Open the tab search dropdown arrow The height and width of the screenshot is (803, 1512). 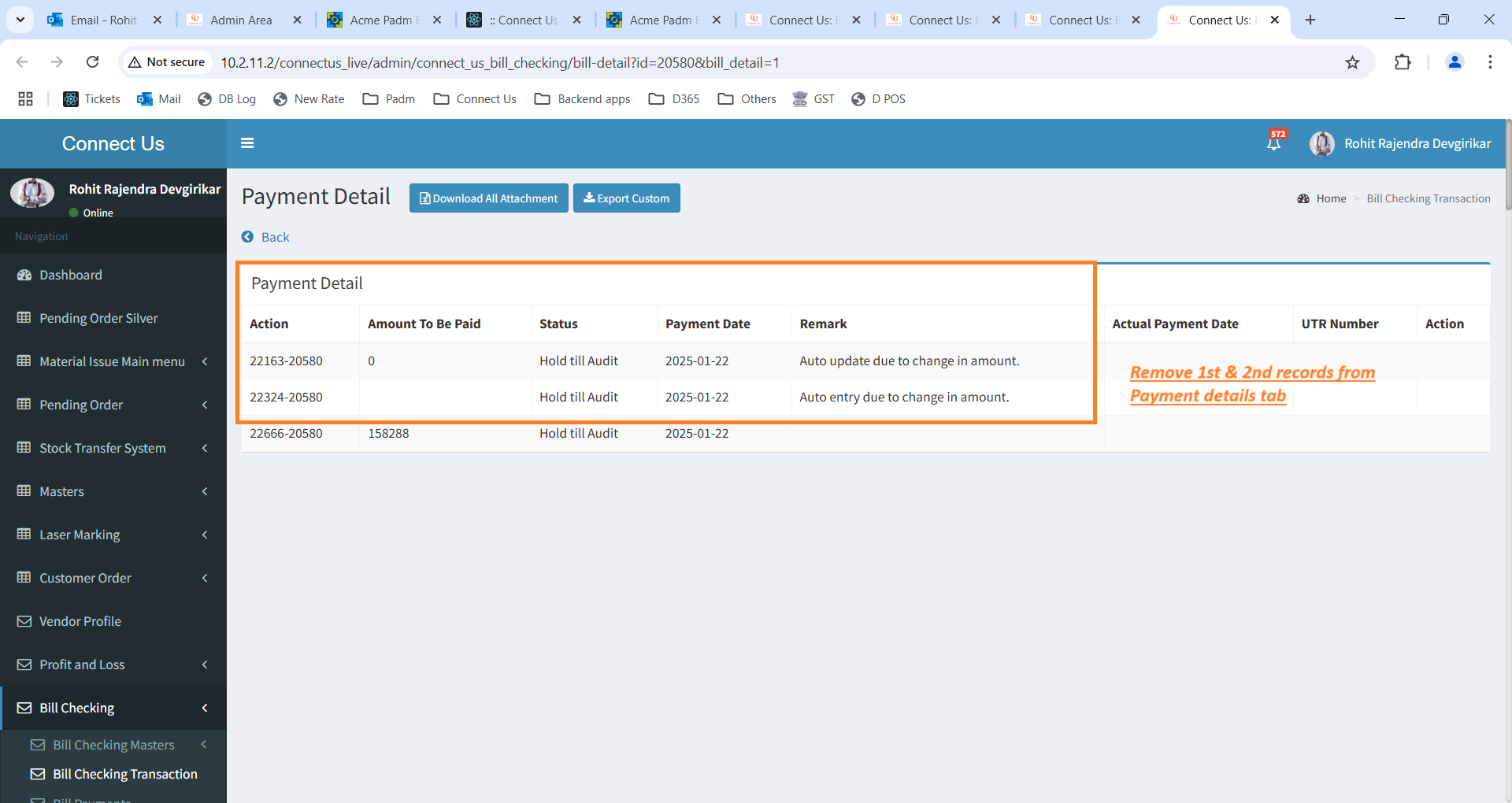click(x=20, y=20)
